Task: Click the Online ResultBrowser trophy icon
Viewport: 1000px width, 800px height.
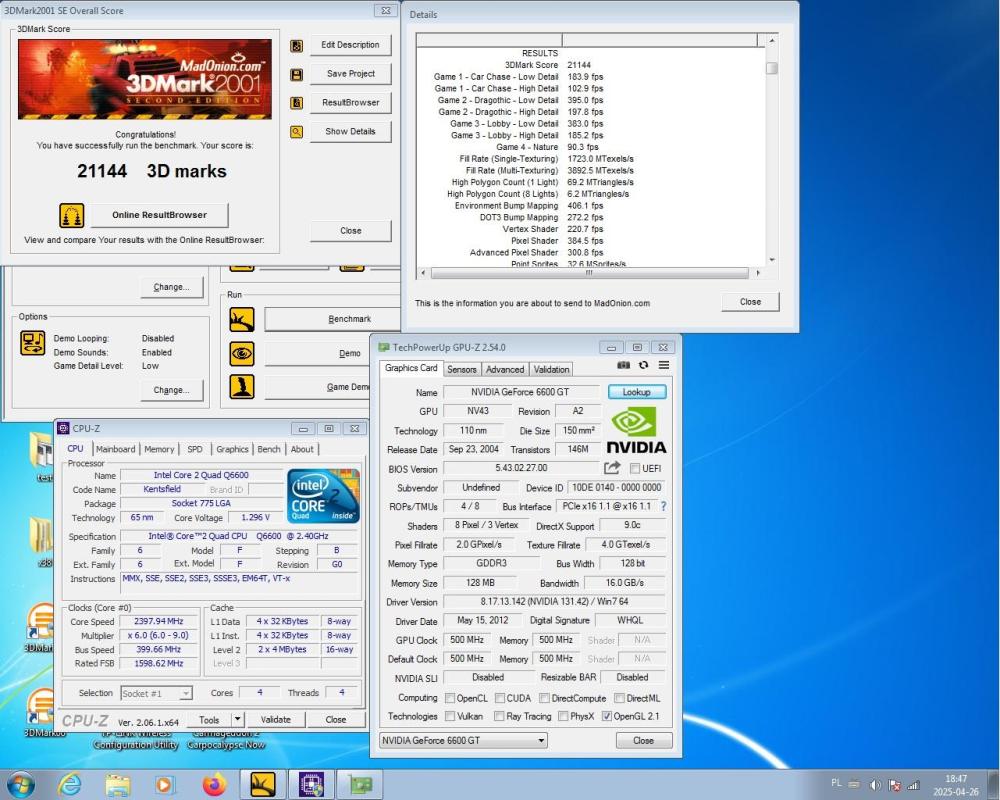Action: [x=70, y=214]
